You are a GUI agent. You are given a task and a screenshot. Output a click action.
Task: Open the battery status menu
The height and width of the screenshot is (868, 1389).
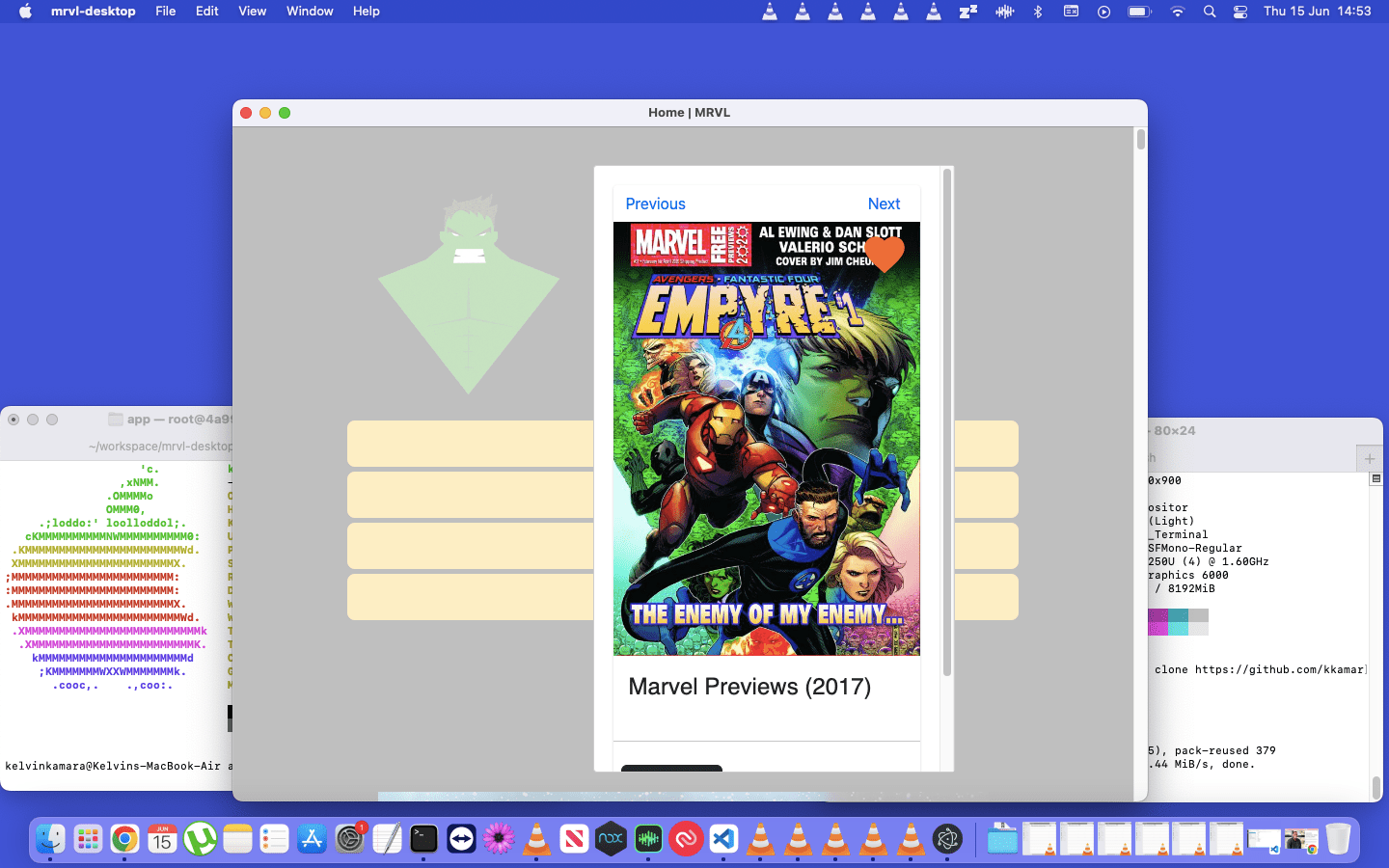point(1139,12)
